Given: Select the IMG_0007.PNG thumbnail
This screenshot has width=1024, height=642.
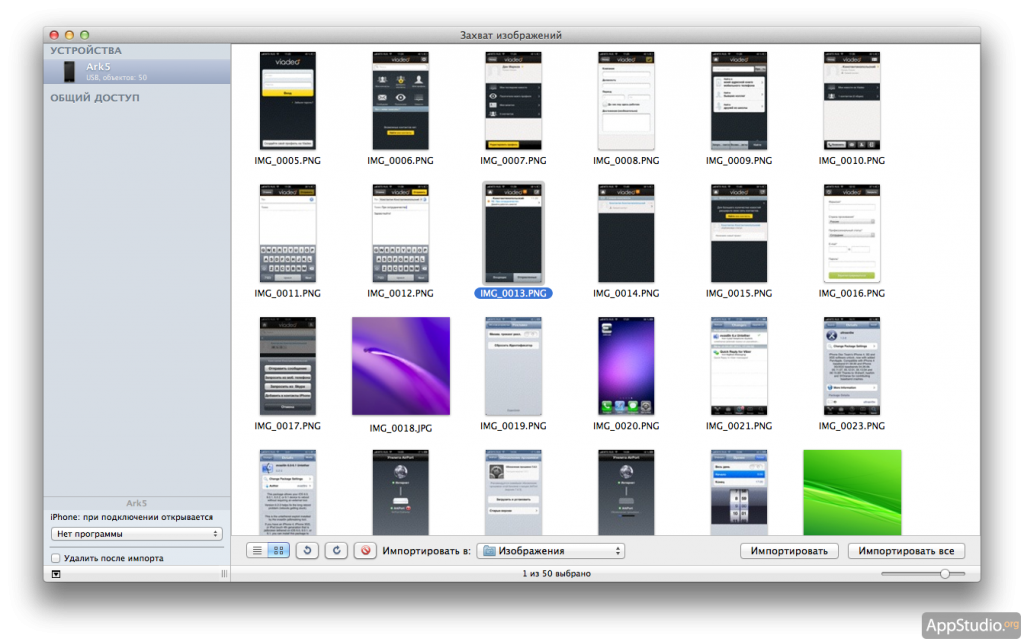Looking at the screenshot, I should click(x=513, y=101).
